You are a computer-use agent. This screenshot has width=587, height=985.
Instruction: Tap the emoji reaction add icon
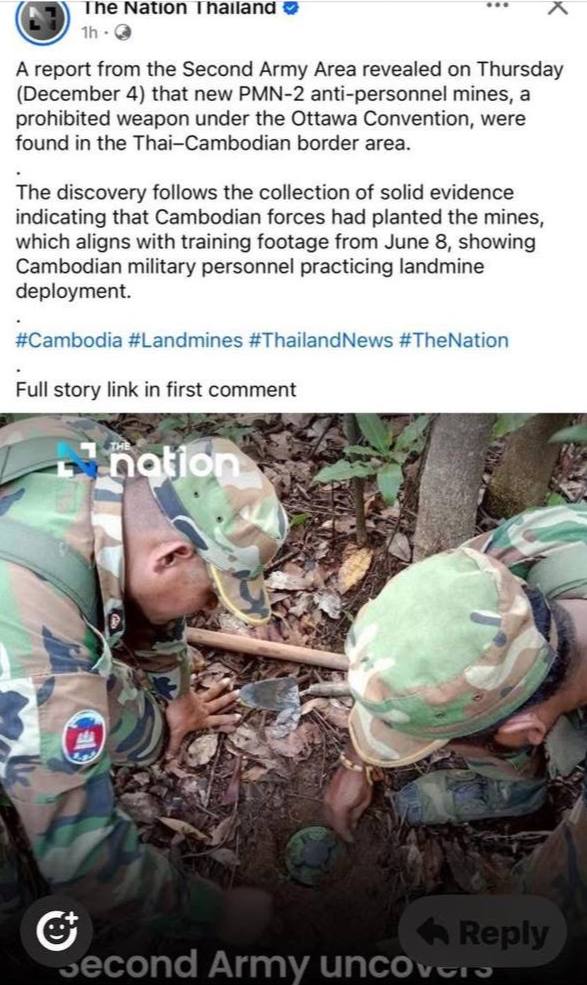57,930
